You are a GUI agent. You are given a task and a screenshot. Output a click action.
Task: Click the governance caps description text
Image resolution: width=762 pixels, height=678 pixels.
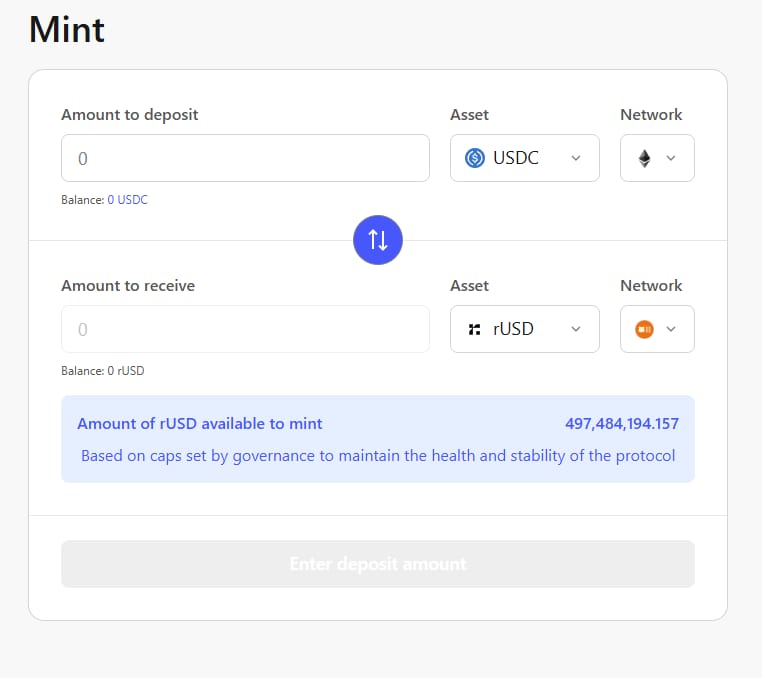tap(378, 456)
